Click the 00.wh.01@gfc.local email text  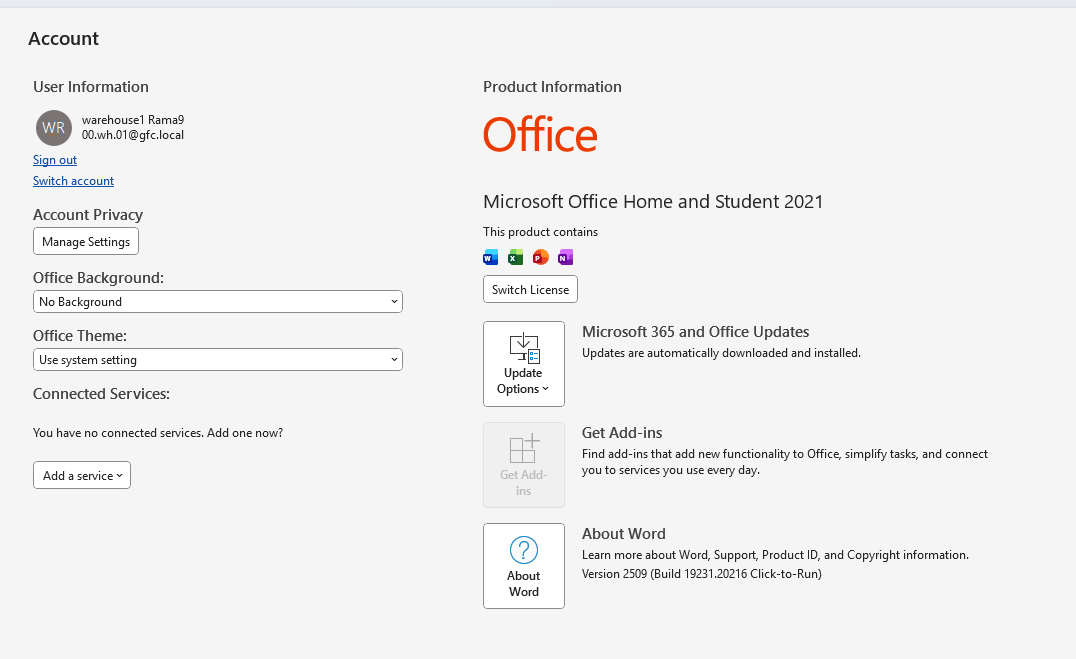point(133,135)
